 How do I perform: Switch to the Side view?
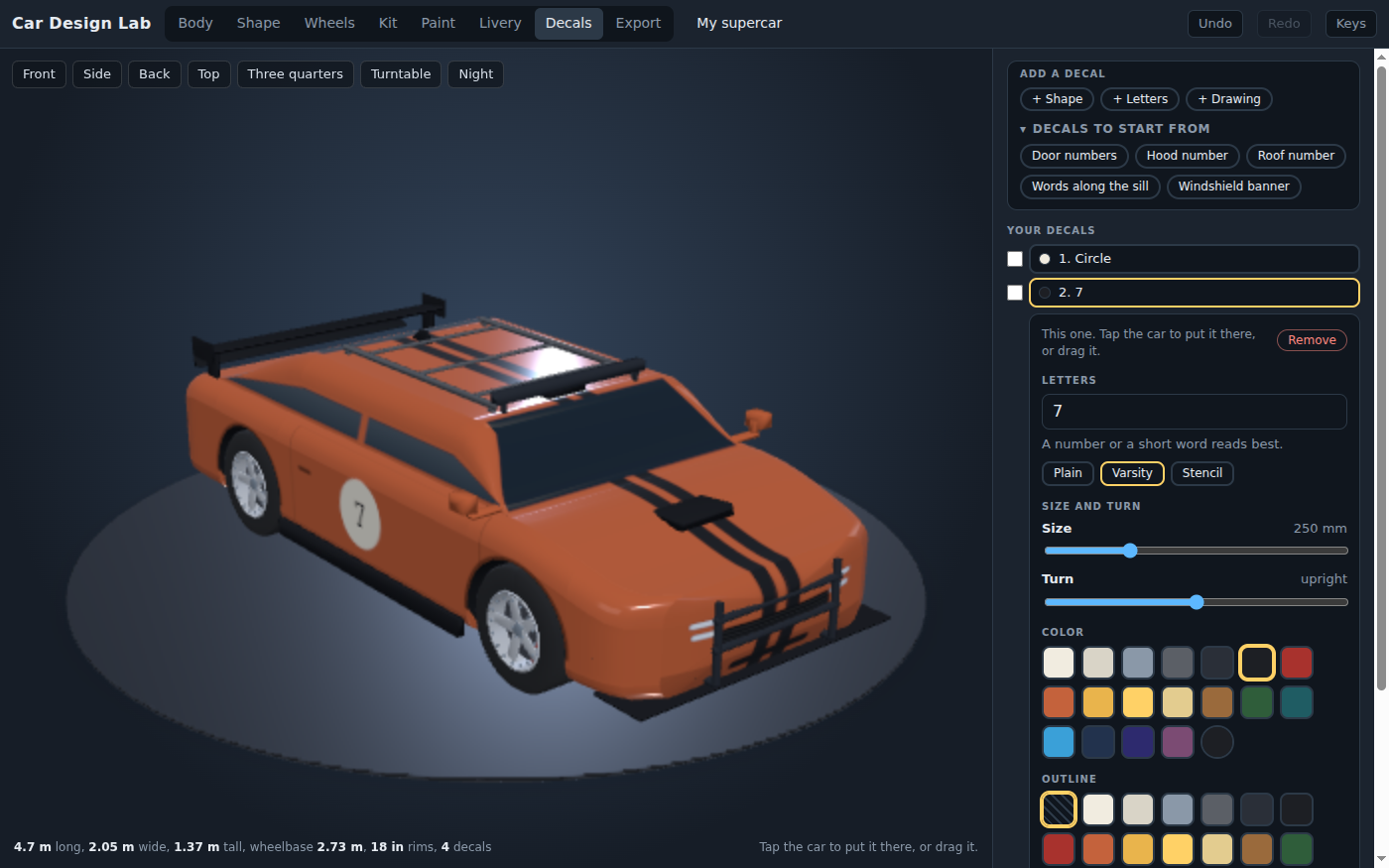pos(97,74)
